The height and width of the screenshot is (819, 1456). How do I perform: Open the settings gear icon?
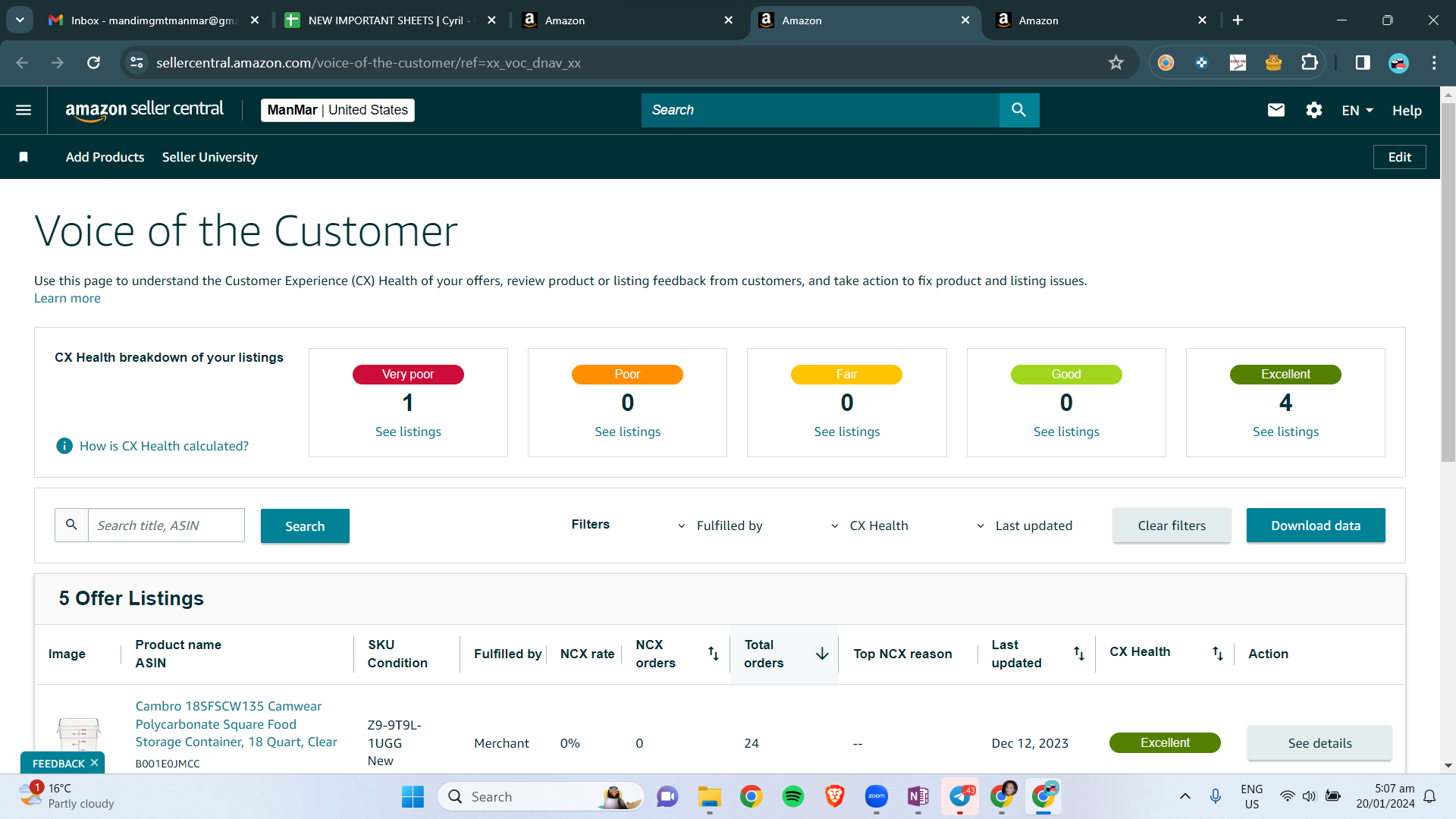point(1314,111)
